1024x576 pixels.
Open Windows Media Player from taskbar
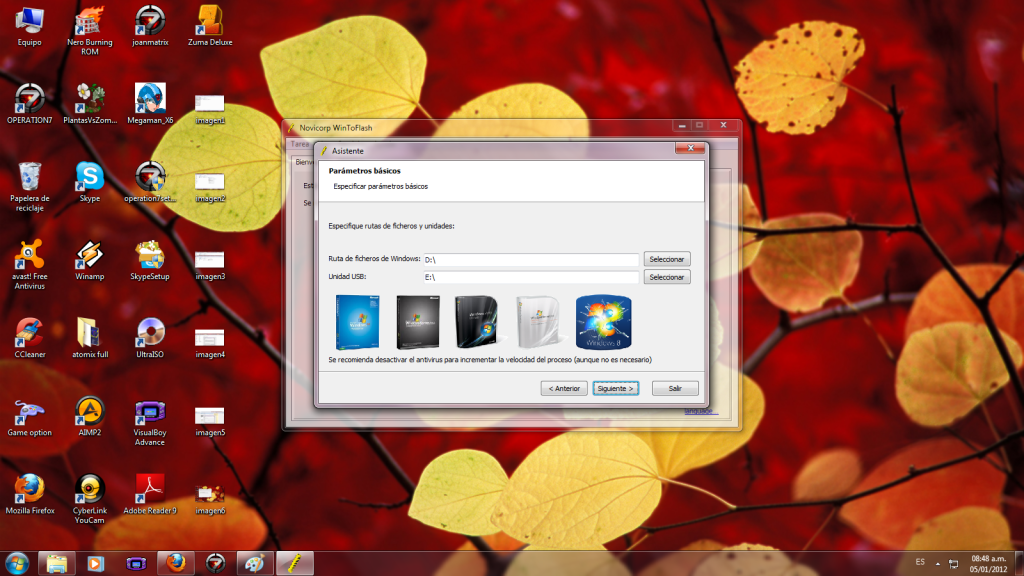pos(95,564)
